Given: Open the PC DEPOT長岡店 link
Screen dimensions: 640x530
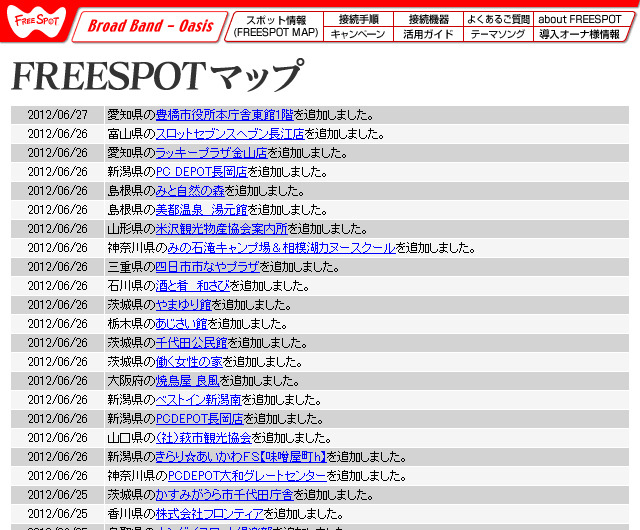Looking at the screenshot, I should 202,172.
